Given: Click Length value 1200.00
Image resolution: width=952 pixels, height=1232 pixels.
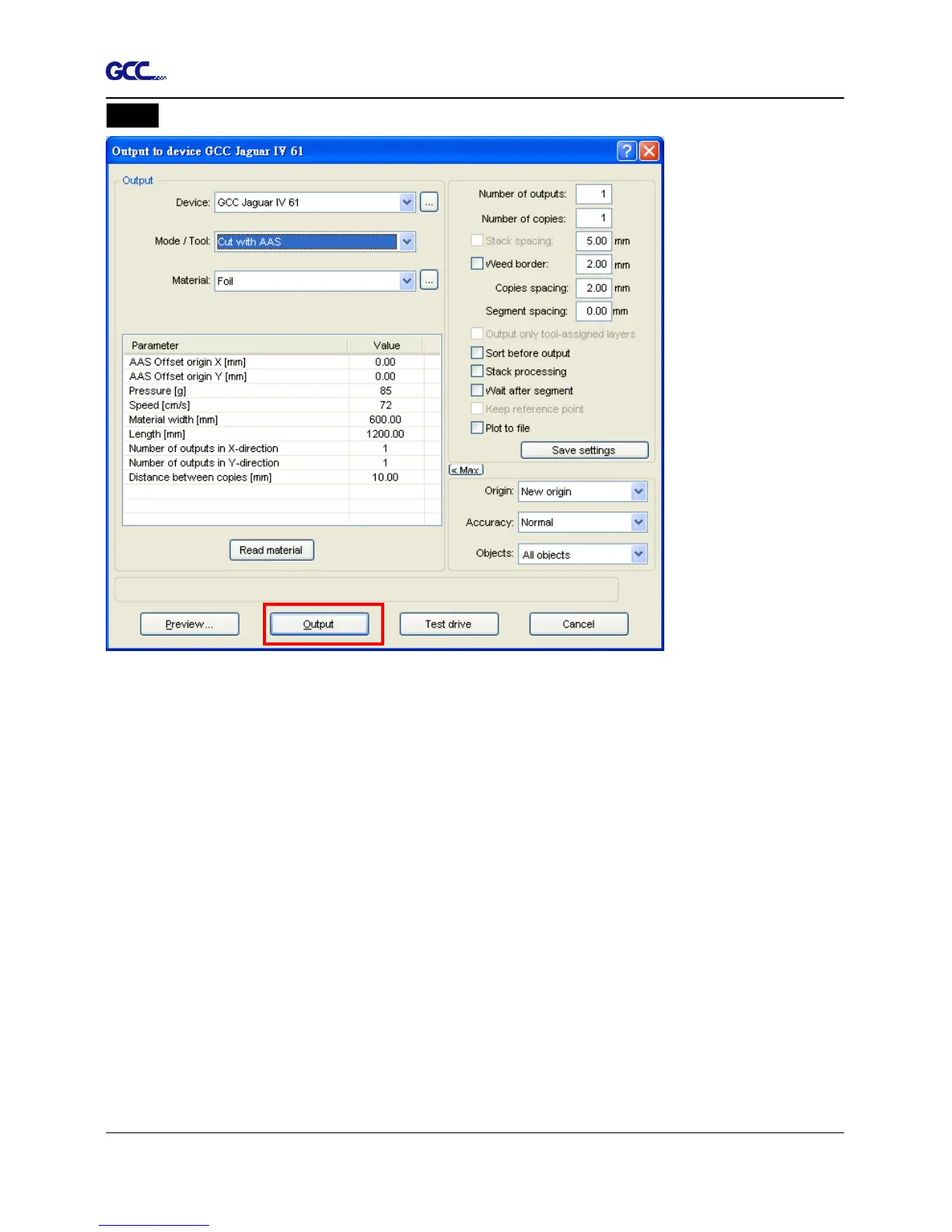Looking at the screenshot, I should [x=386, y=434].
